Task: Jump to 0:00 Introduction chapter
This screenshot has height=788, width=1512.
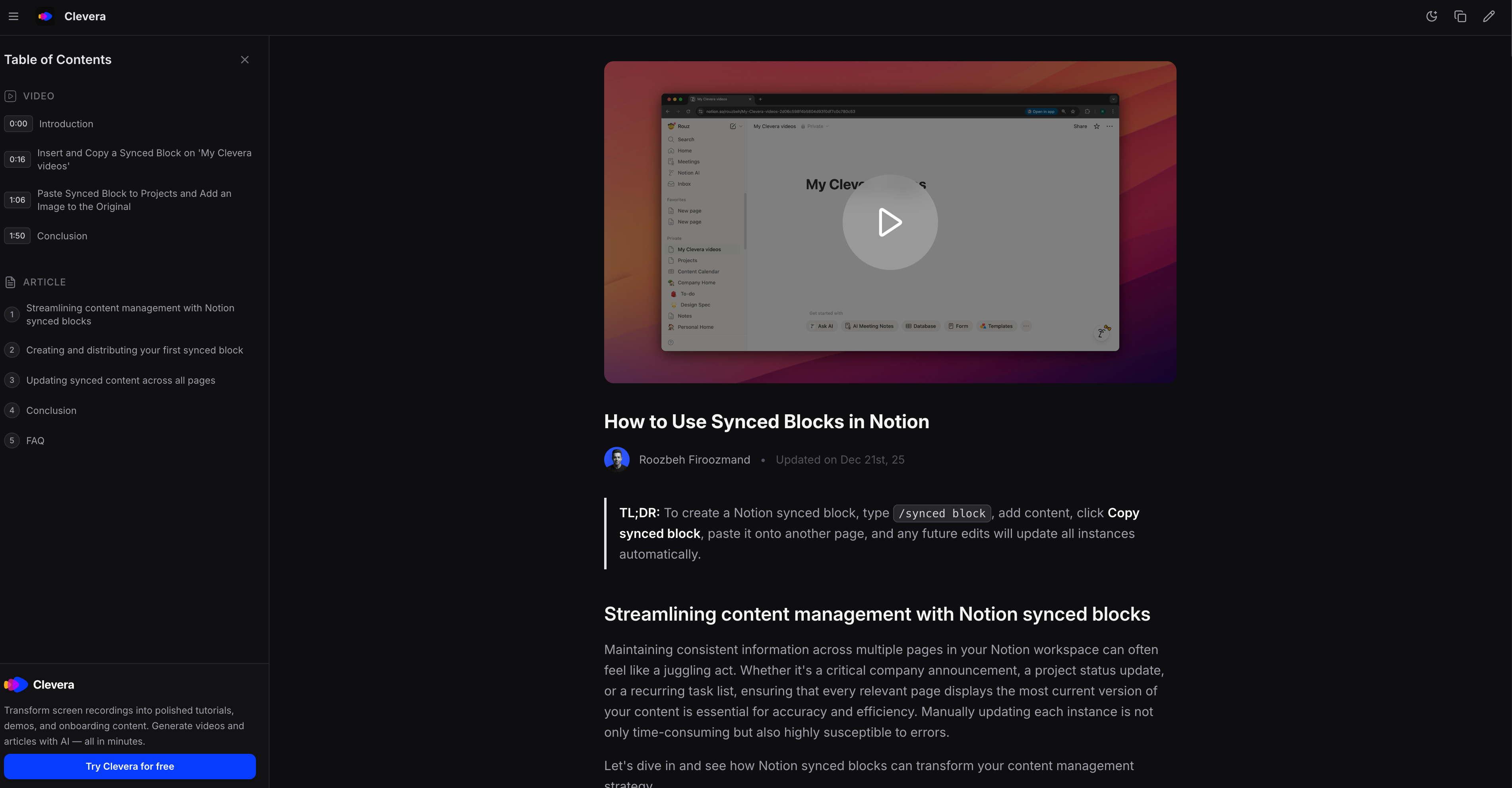Action: [66, 124]
